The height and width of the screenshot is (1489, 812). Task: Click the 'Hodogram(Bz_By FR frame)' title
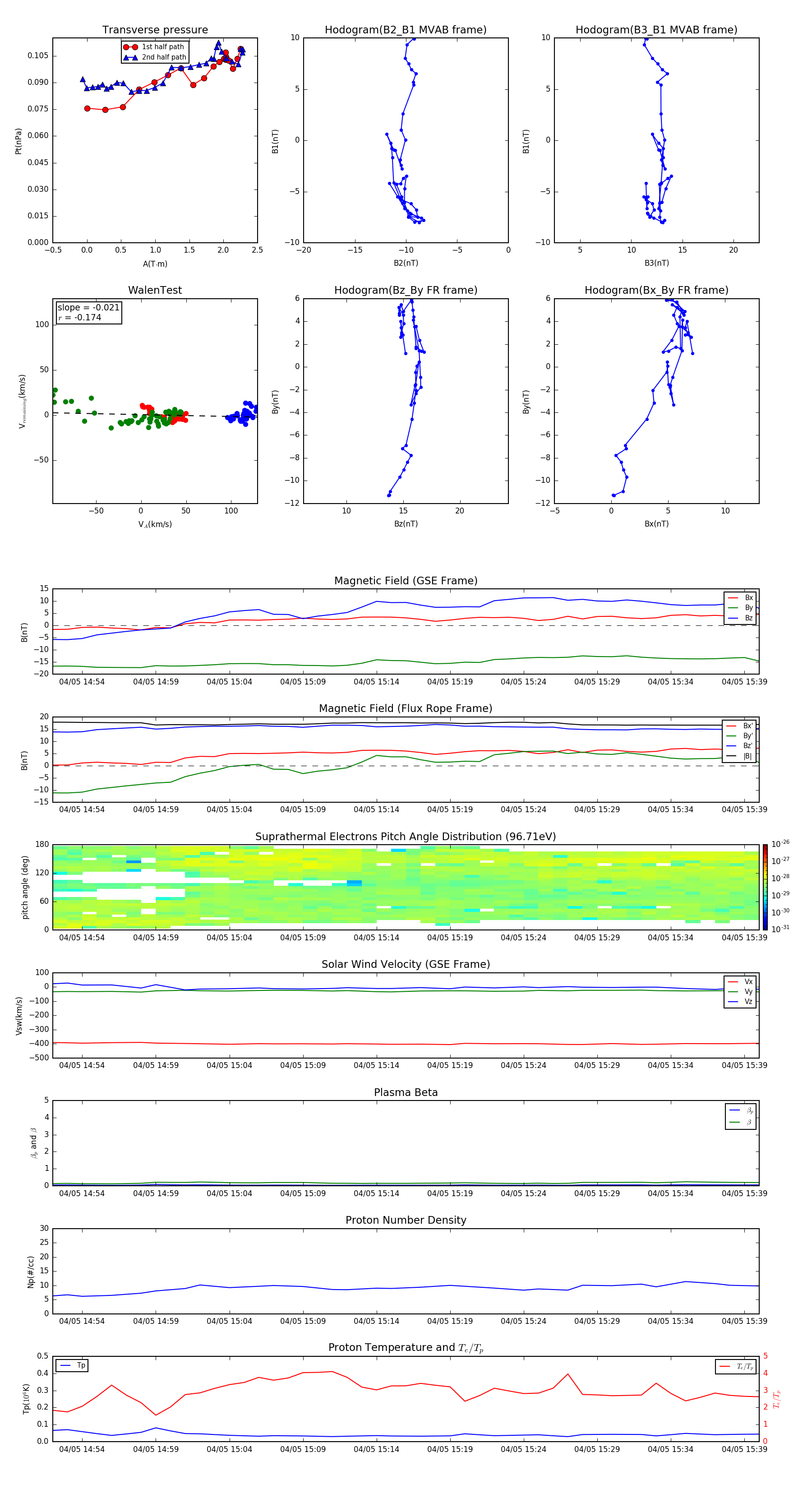point(406,290)
